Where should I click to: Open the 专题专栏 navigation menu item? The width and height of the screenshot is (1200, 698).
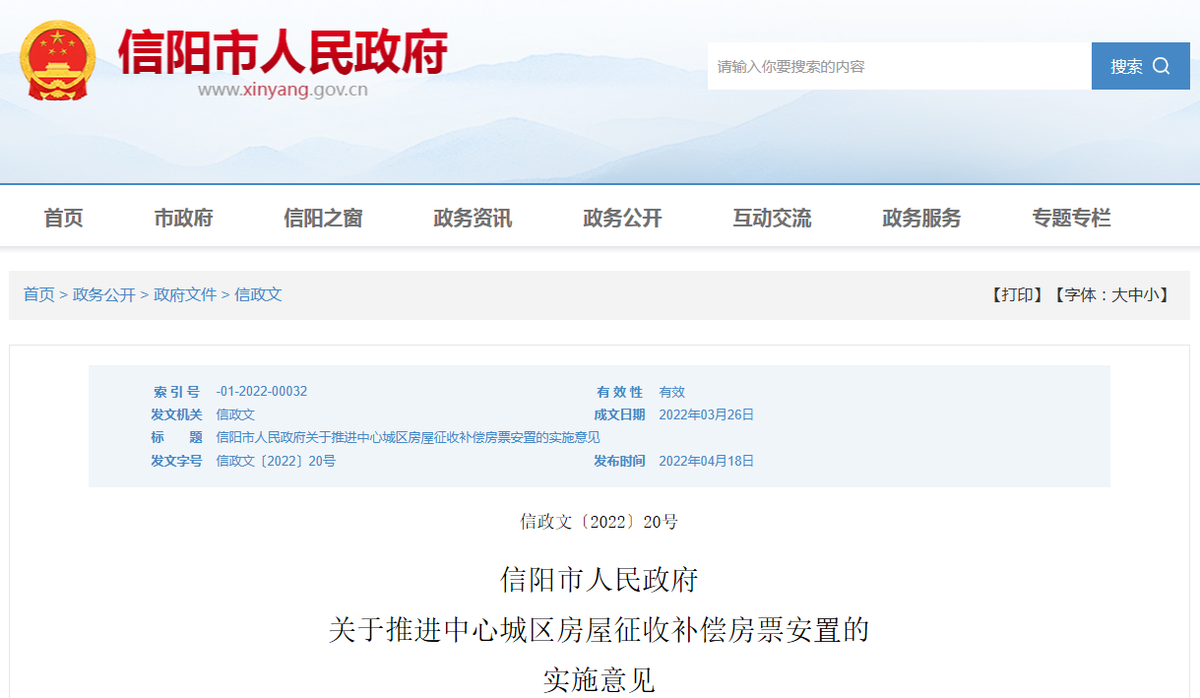coord(1071,218)
